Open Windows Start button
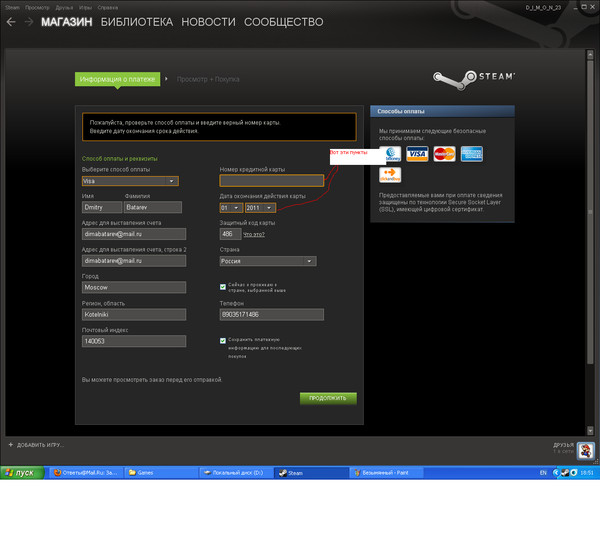This screenshot has width=600, height=534. click(22, 473)
